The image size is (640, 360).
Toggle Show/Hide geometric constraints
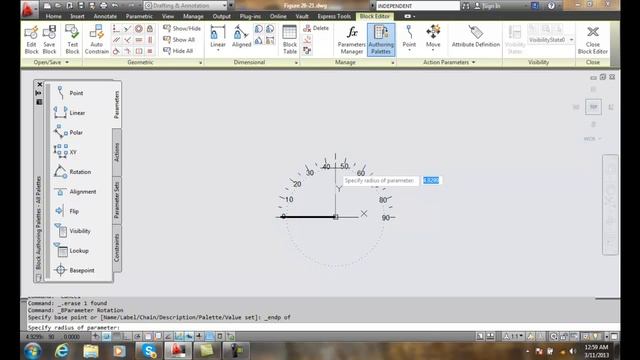(x=182, y=28)
